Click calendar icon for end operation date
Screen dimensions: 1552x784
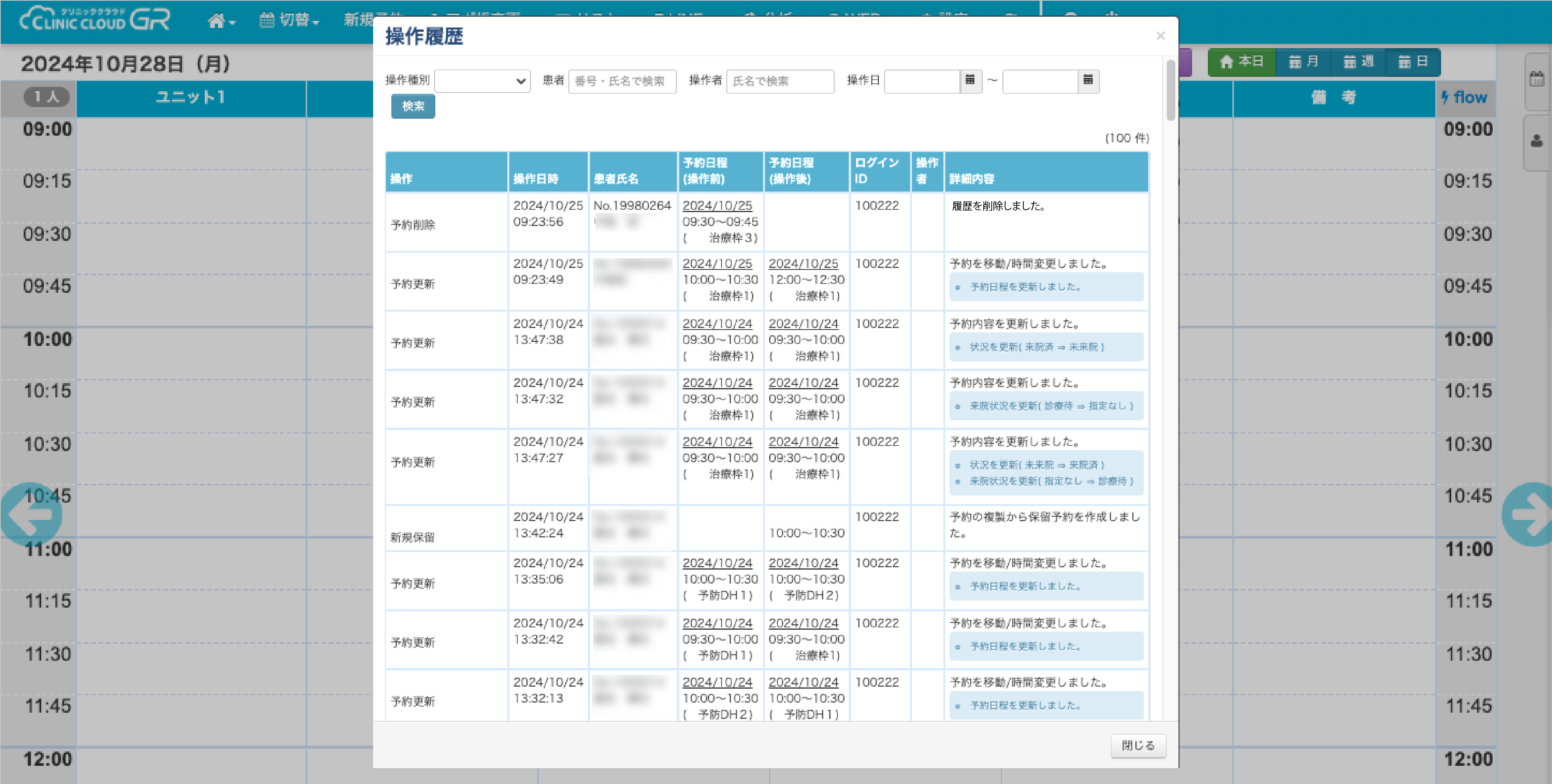1087,80
